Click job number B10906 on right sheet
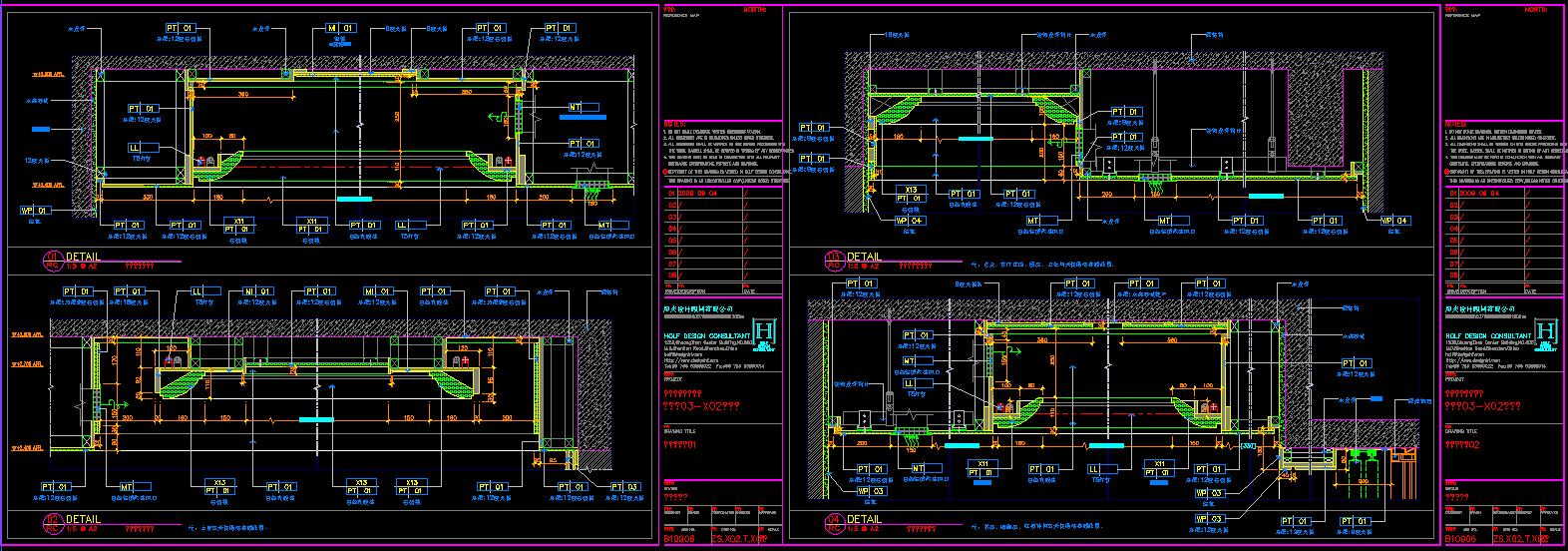Screen dimensions: 1568x551 click(1462, 539)
